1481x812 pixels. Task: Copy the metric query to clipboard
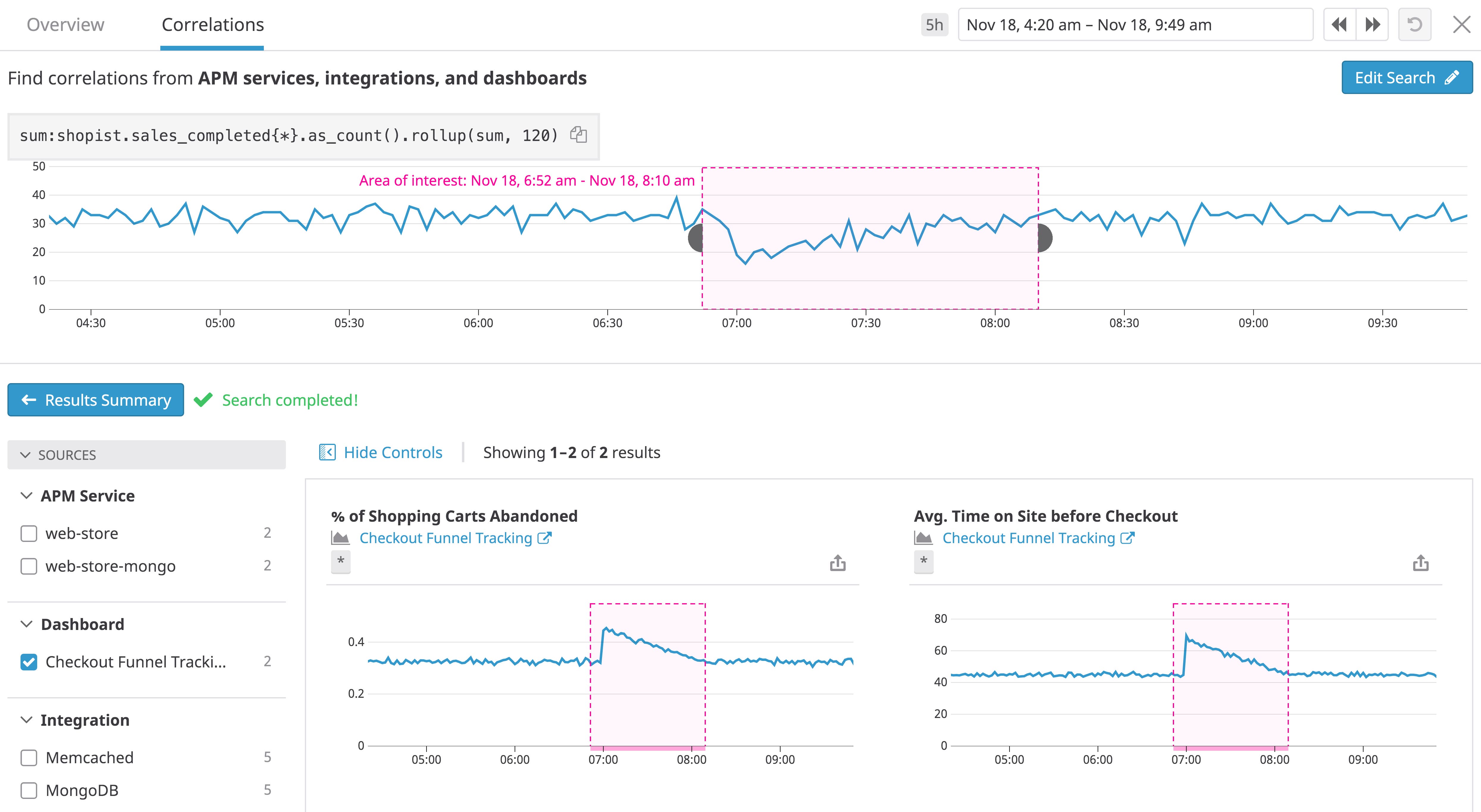tap(578, 134)
